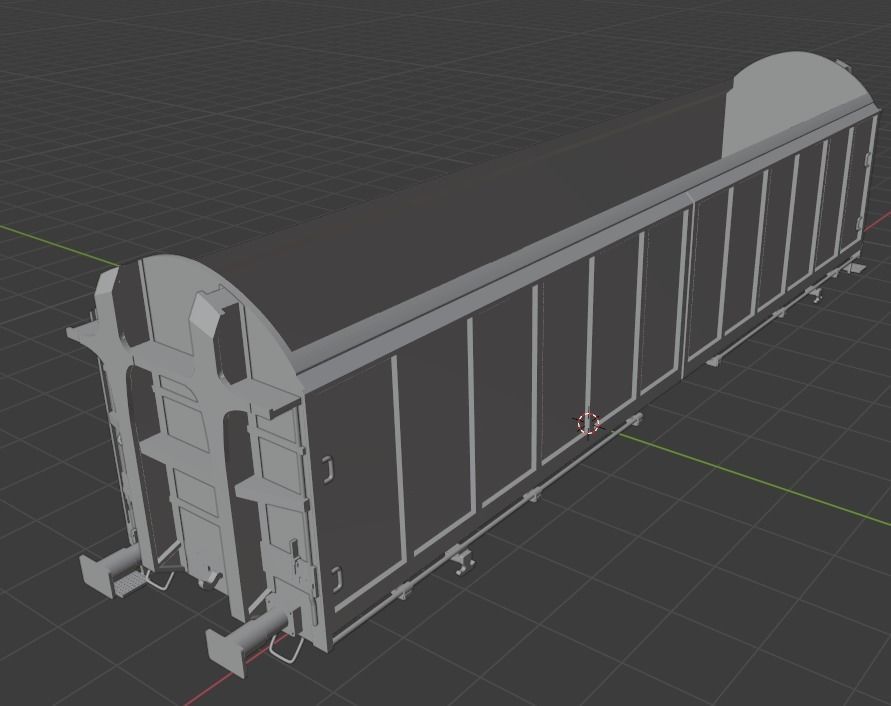Click the red-white 3D cursor marker
The image size is (891, 706).
[x=589, y=423]
